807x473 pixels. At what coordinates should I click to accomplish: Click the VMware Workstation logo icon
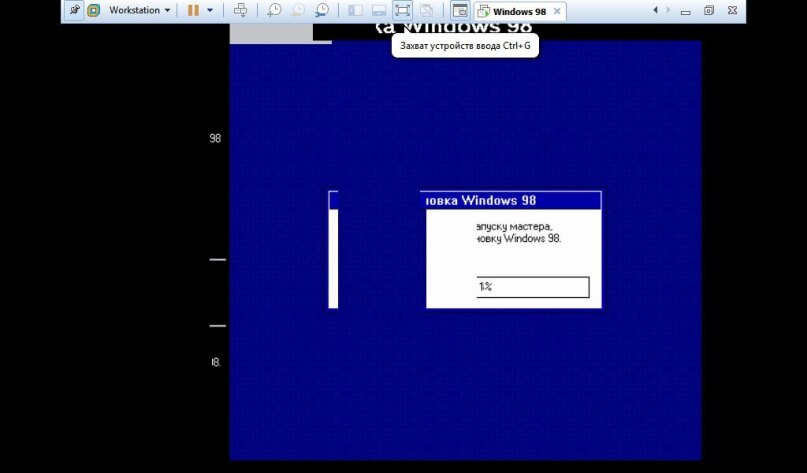[x=93, y=10]
